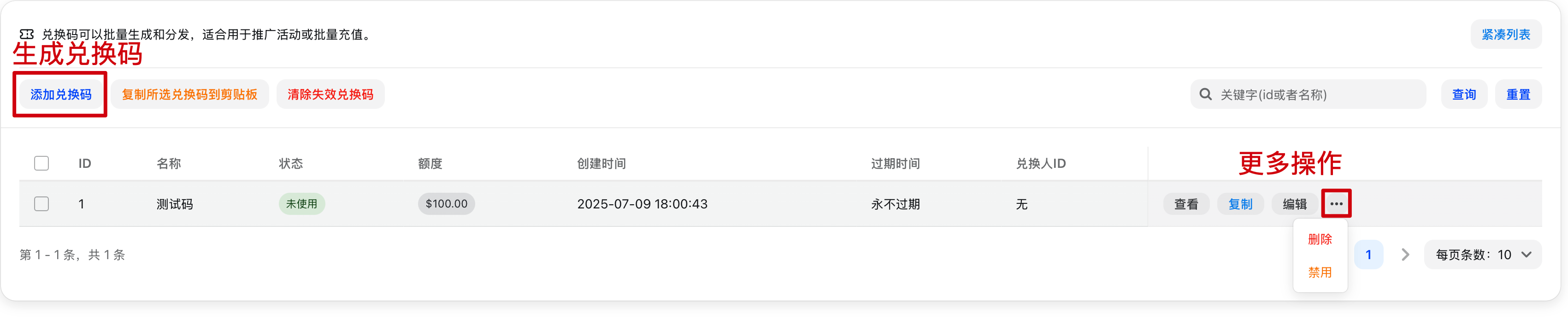Screen dimensions: 1568x320
Task: Click the 查询 search button
Action: pyautogui.click(x=1464, y=94)
